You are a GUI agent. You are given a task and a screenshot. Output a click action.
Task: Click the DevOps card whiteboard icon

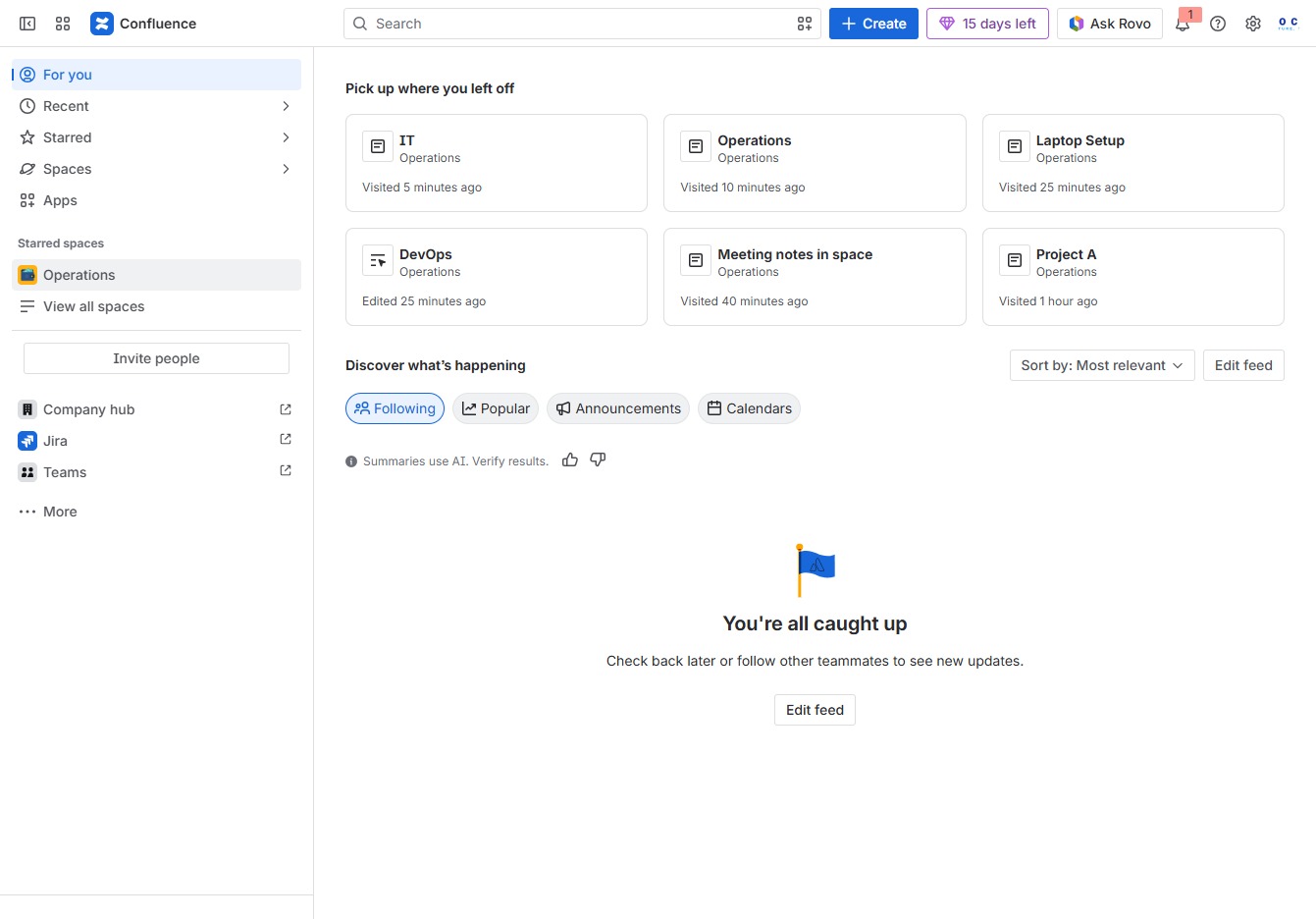pos(378,260)
